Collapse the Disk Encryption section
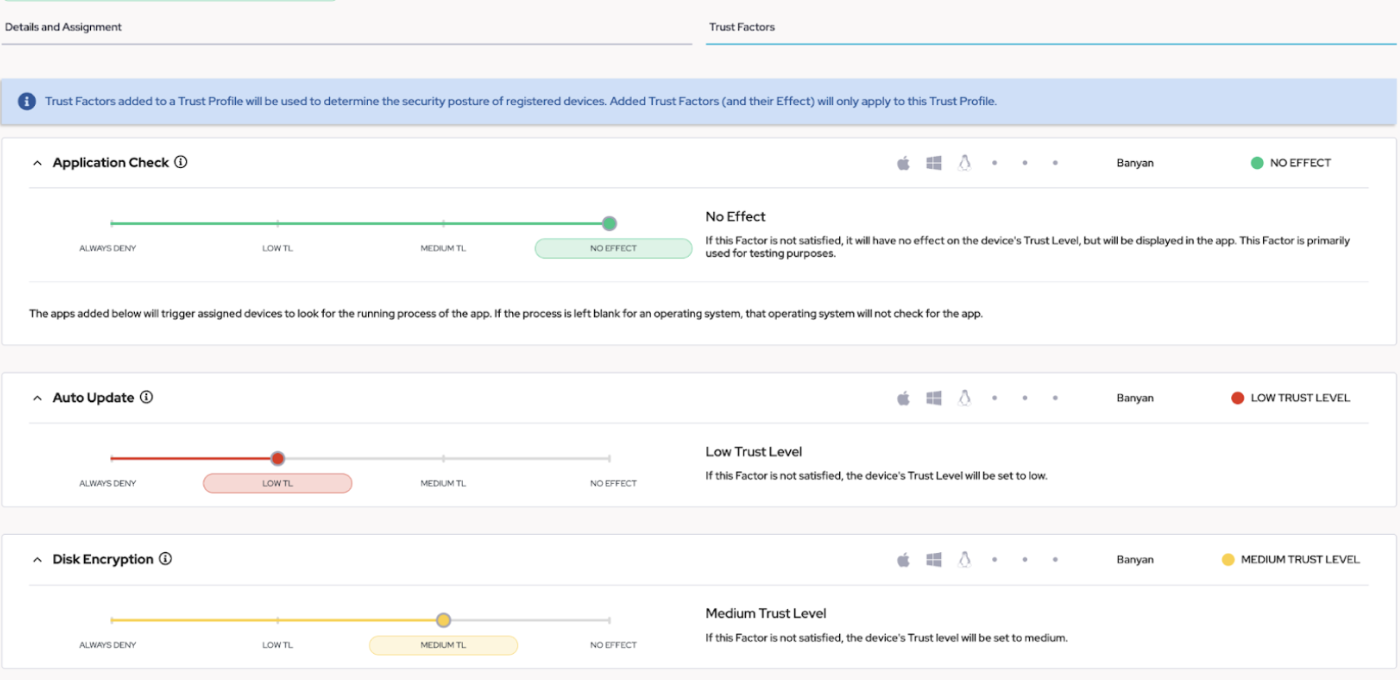1400x680 pixels. click(x=37, y=560)
